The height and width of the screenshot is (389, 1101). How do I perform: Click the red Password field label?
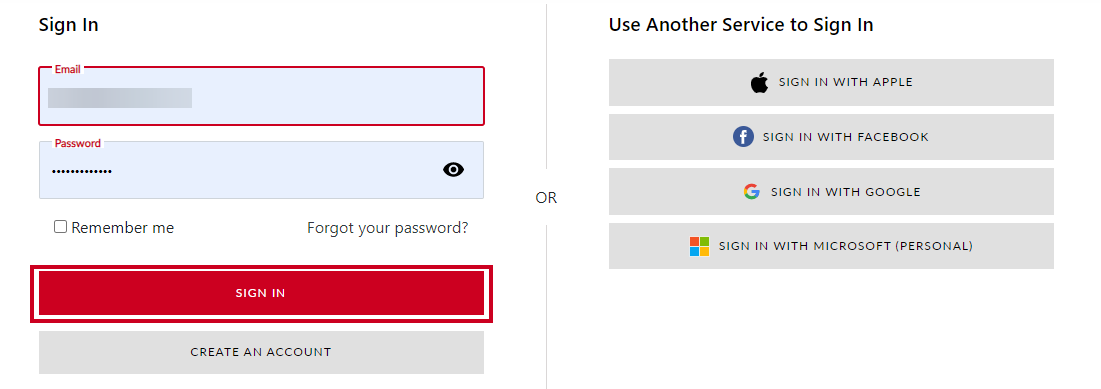click(x=78, y=143)
